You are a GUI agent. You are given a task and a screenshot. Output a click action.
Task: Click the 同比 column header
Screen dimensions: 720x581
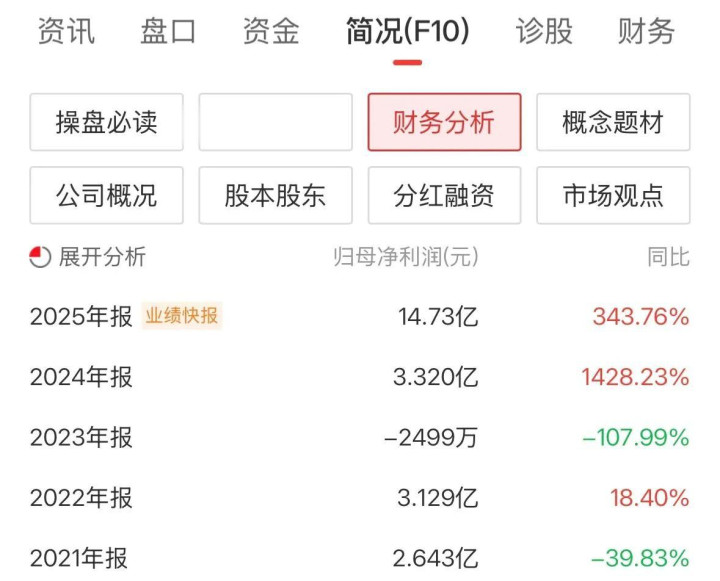(x=667, y=257)
